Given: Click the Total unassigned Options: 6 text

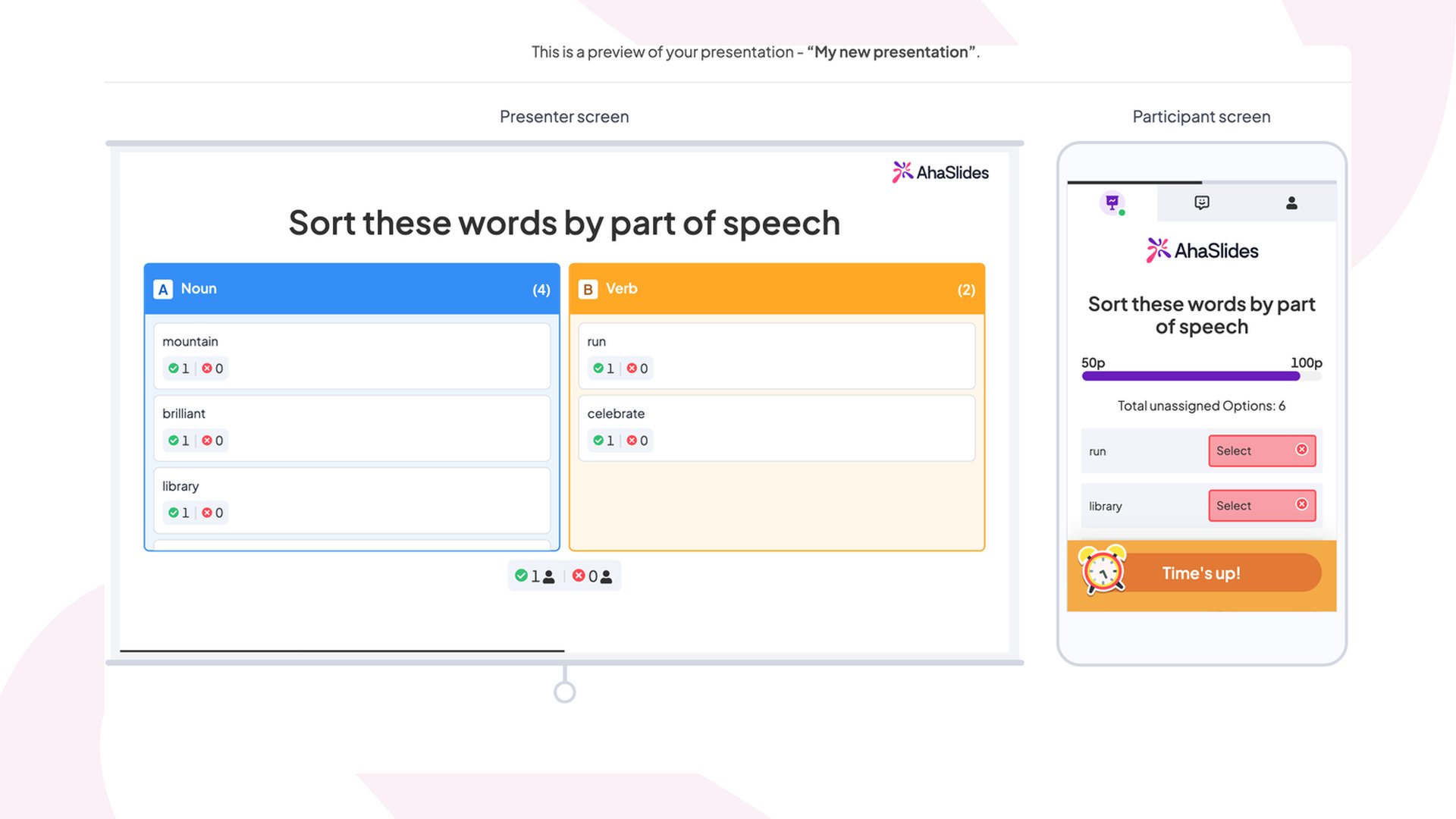Looking at the screenshot, I should point(1201,406).
